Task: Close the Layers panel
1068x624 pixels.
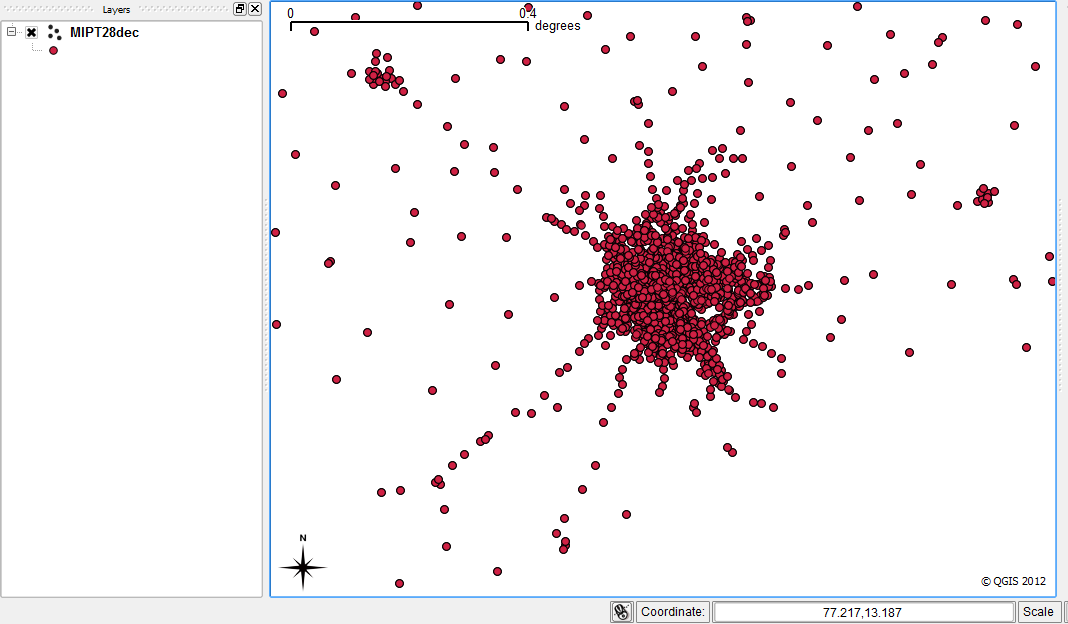Action: (255, 9)
